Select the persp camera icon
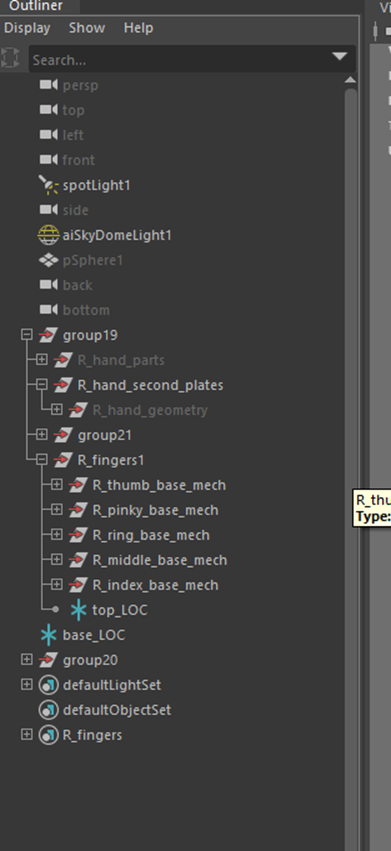This screenshot has width=391, height=851. 48,85
